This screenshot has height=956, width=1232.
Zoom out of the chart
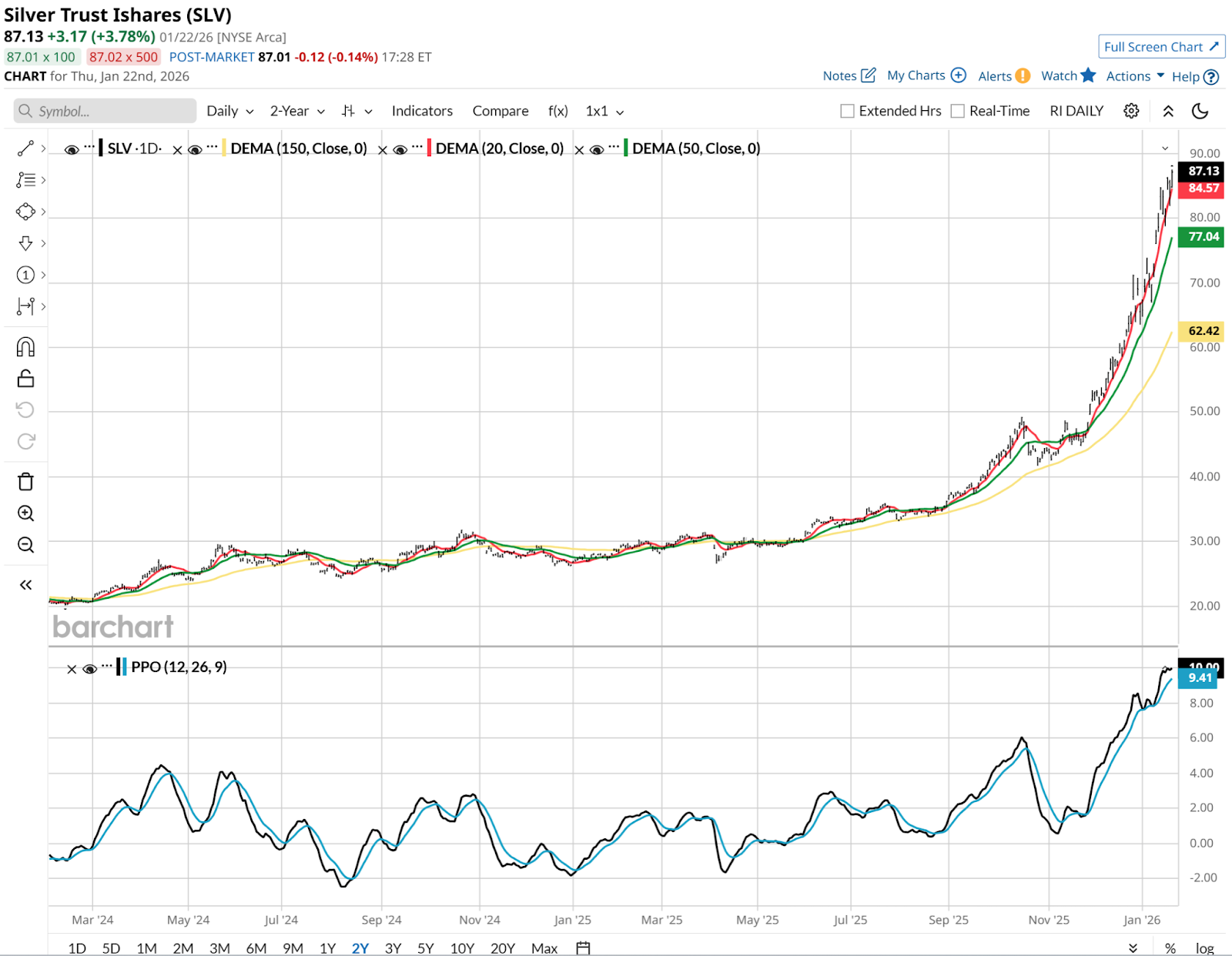(x=25, y=545)
